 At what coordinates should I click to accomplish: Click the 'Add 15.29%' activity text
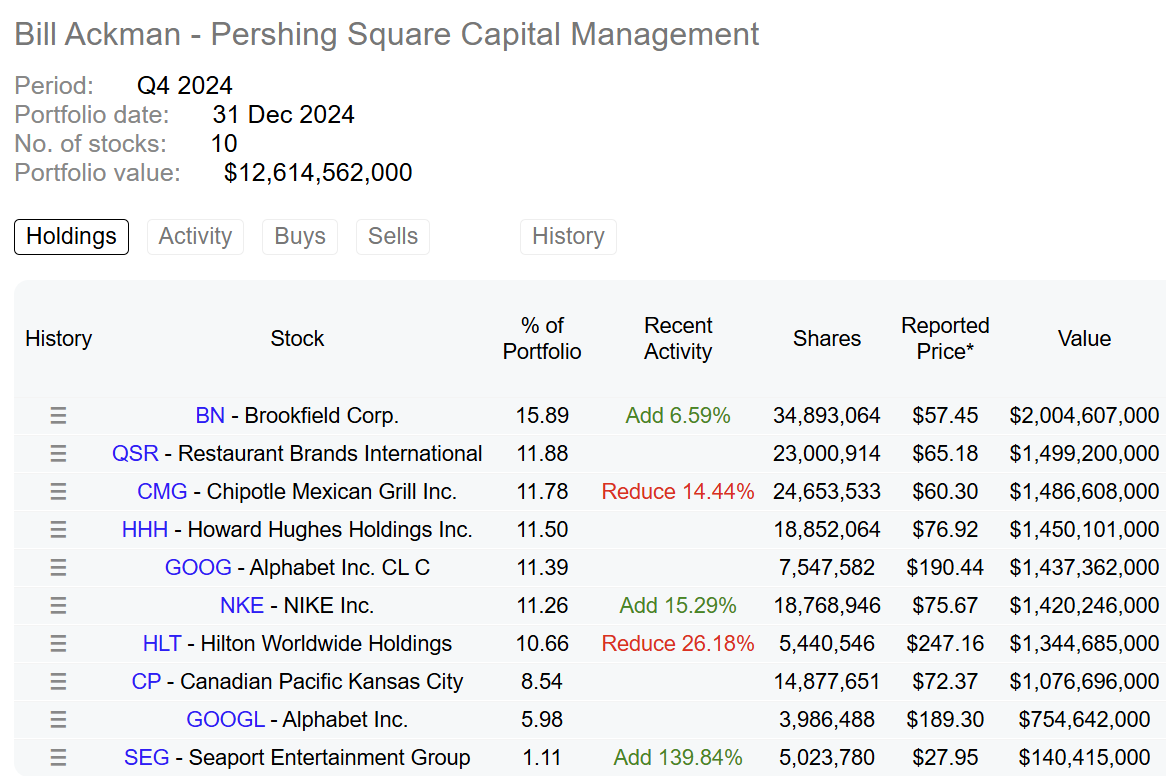678,605
